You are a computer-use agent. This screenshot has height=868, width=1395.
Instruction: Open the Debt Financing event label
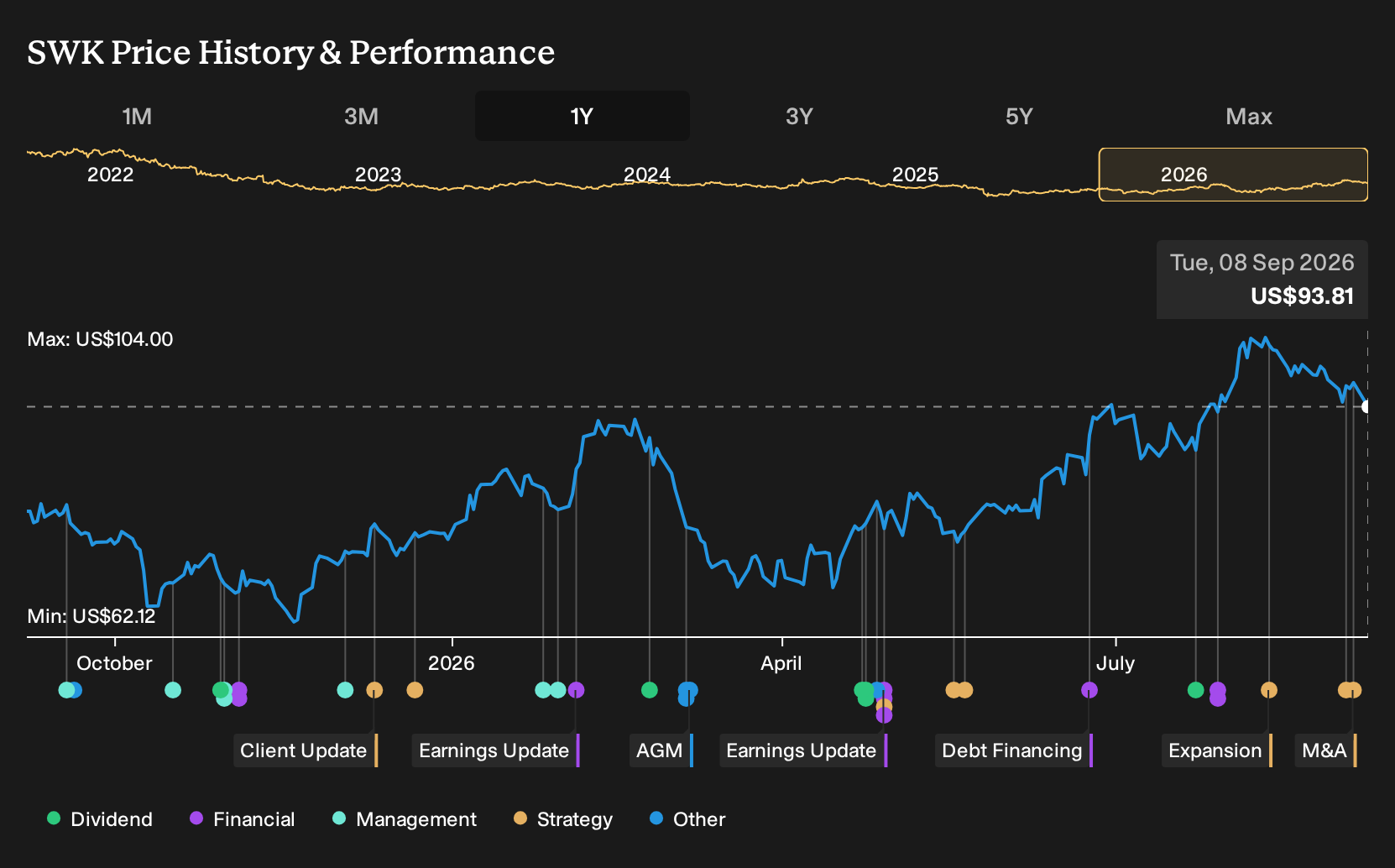[1014, 750]
